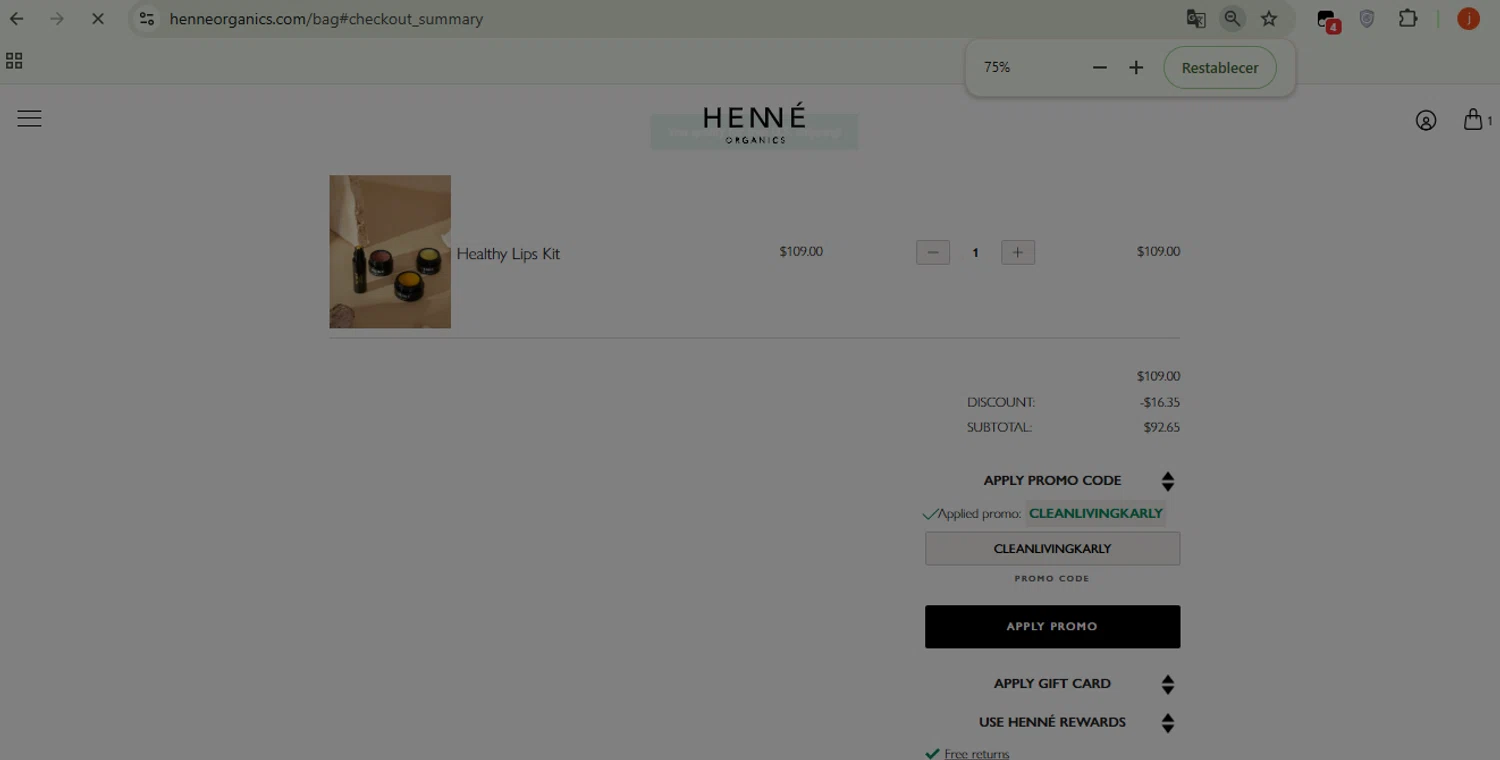The height and width of the screenshot is (760, 1500).
Task: Open the hamburger navigation menu
Action: click(29, 118)
